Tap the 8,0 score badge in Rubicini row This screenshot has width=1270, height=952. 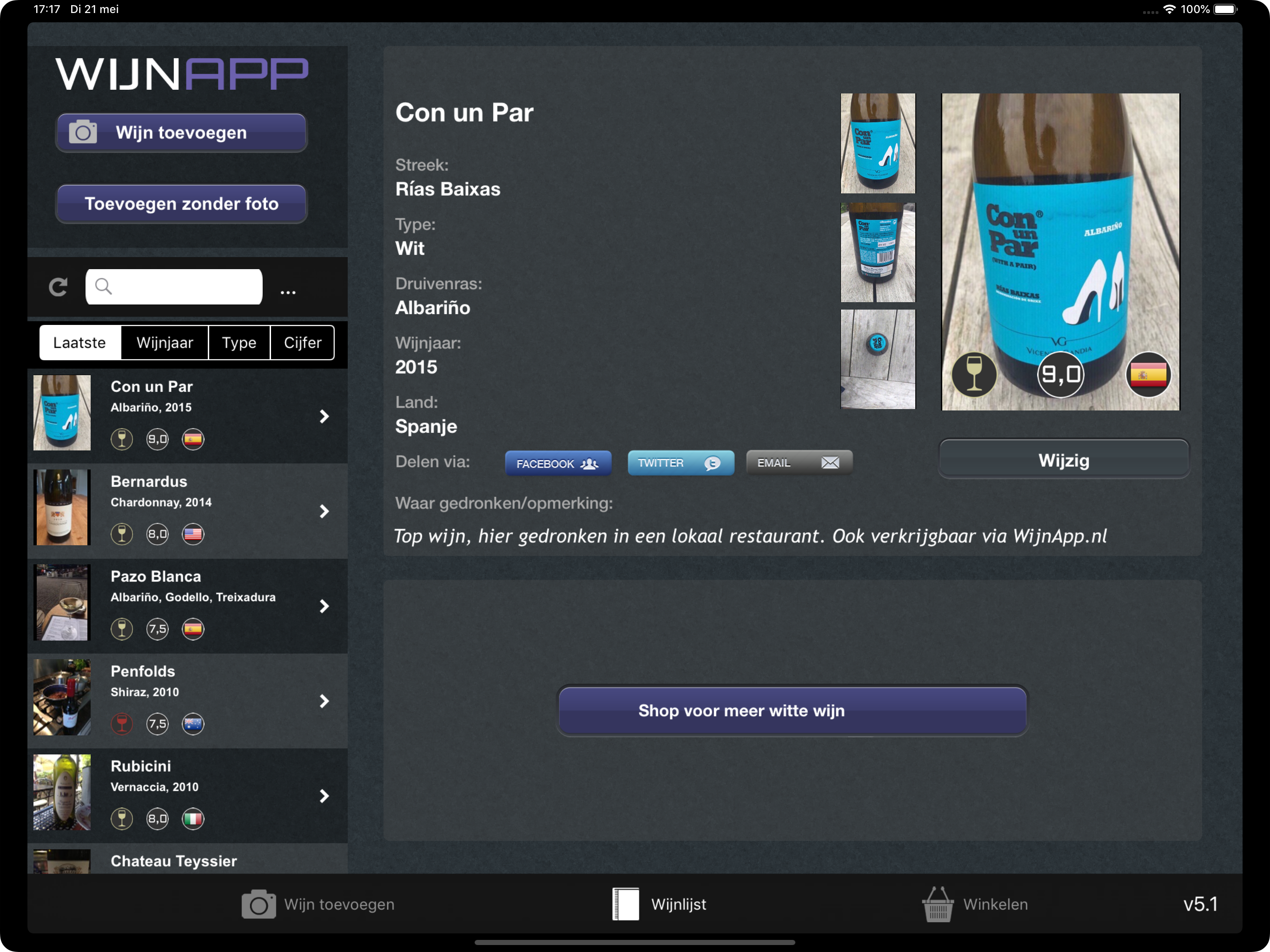(157, 818)
